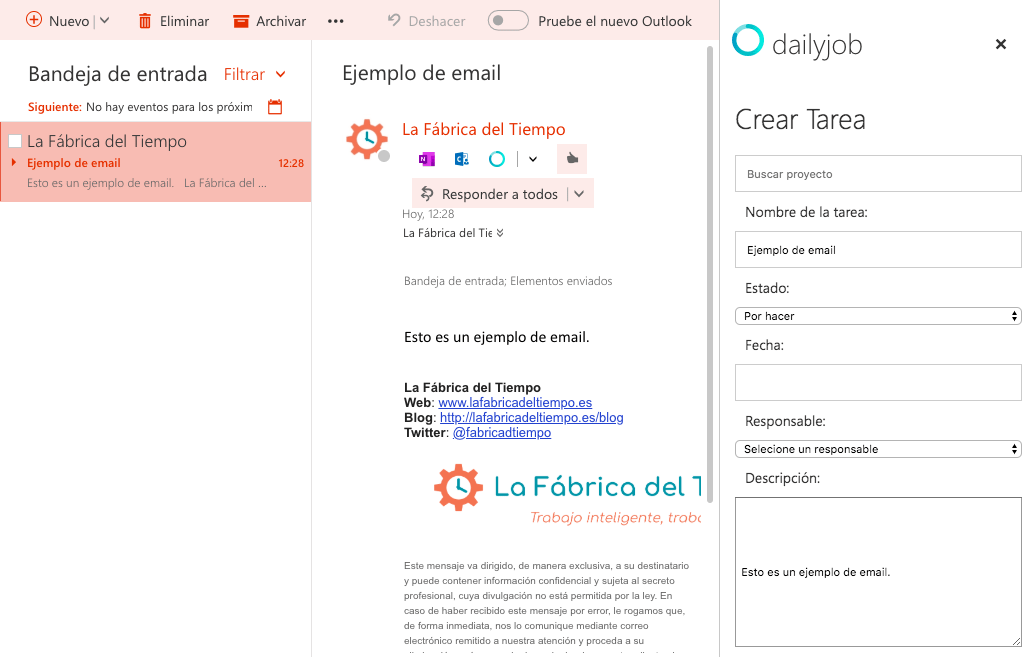Open the more options ellipsis menu
Viewport: 1030px width, 657px height.
coord(336,21)
